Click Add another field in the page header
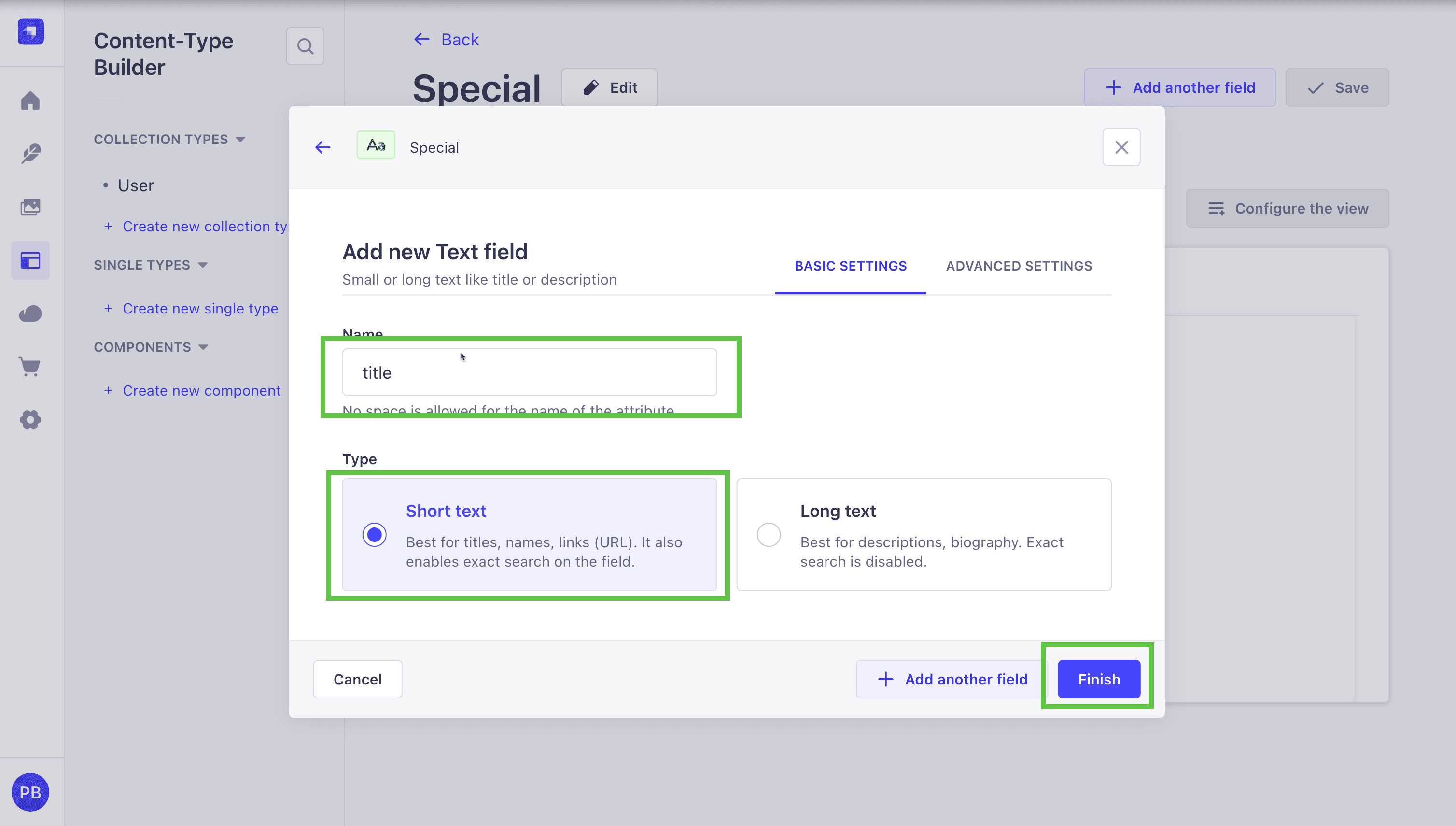Viewport: 1456px width, 826px height. tap(1179, 87)
